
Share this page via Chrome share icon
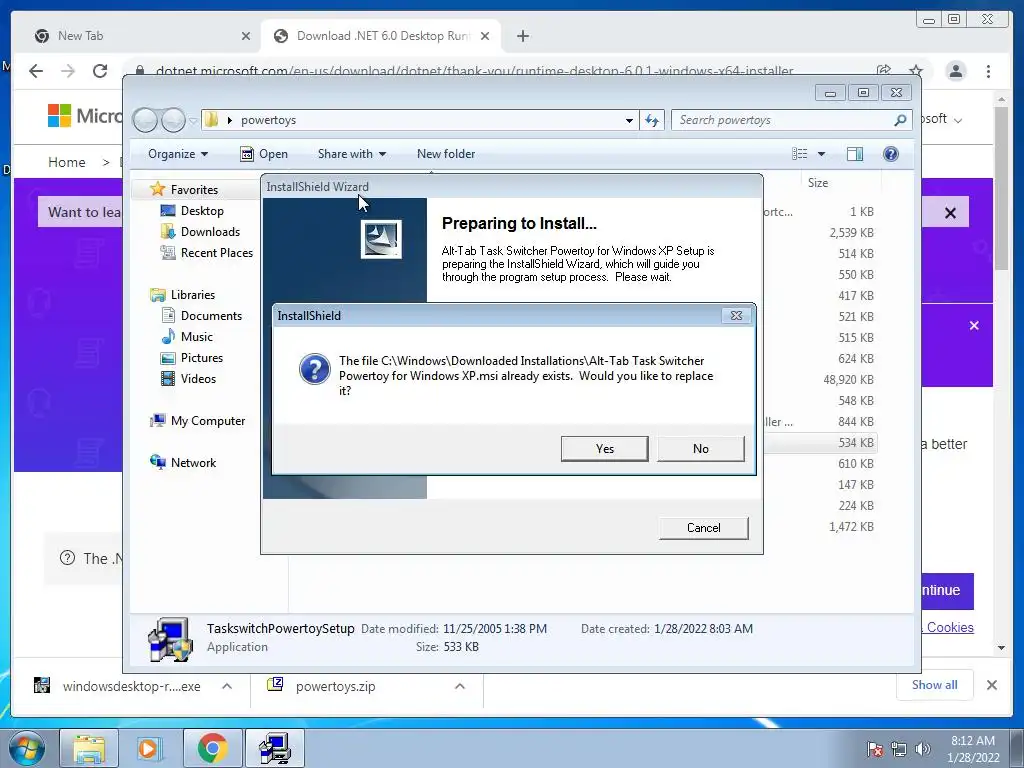click(x=884, y=71)
